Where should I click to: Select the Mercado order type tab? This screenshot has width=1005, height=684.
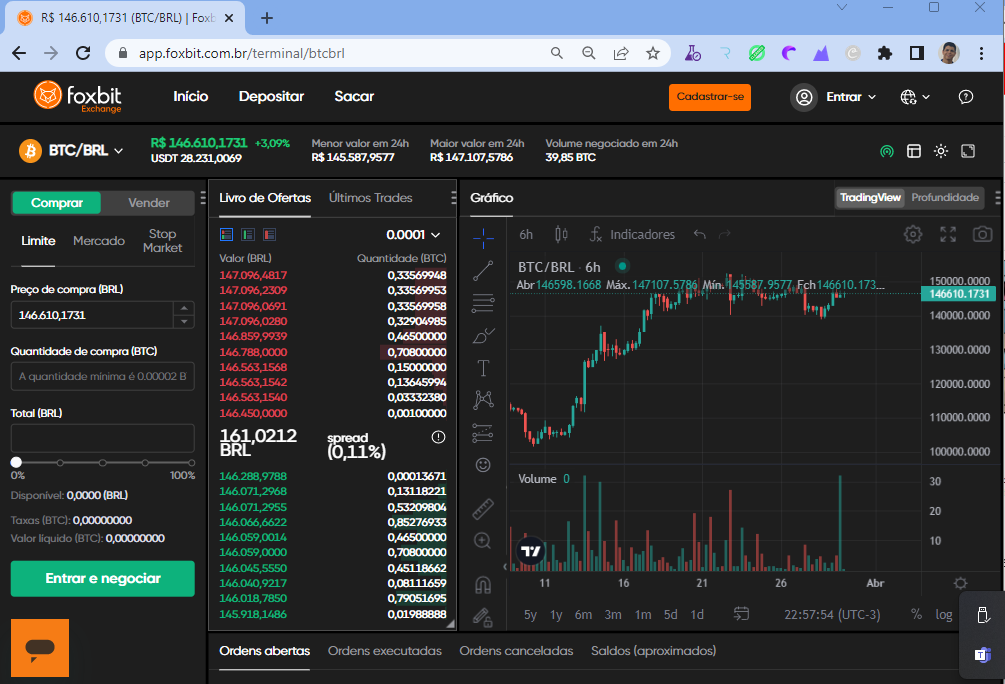99,241
